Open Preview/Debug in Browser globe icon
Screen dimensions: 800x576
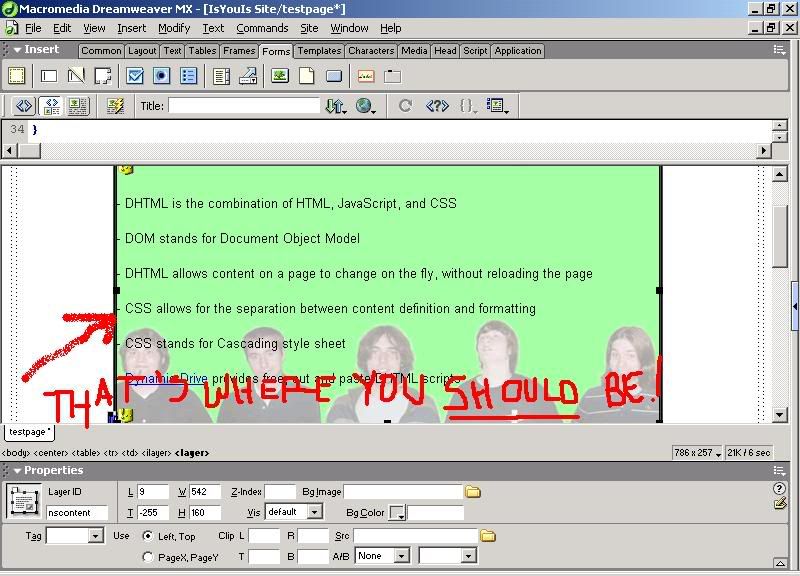365,106
